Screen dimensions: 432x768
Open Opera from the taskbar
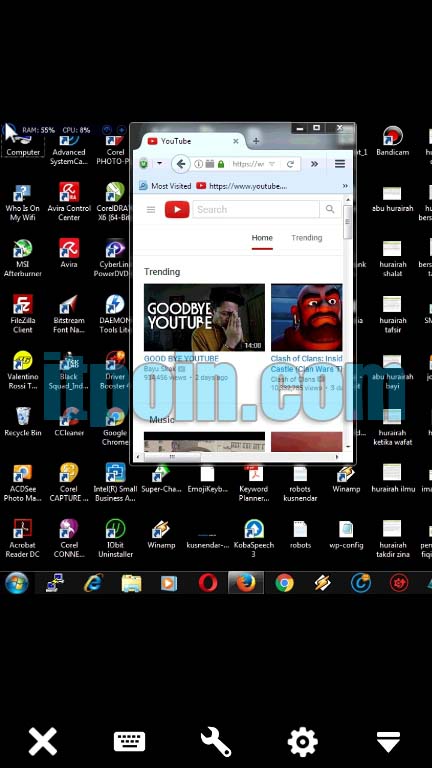pos(208,583)
